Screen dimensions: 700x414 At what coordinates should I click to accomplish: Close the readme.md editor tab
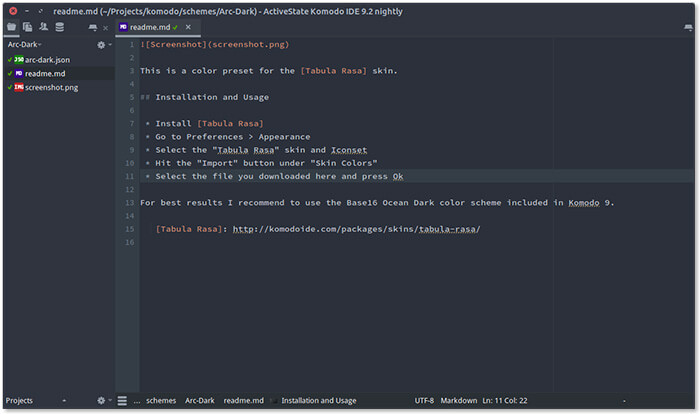(x=188, y=27)
